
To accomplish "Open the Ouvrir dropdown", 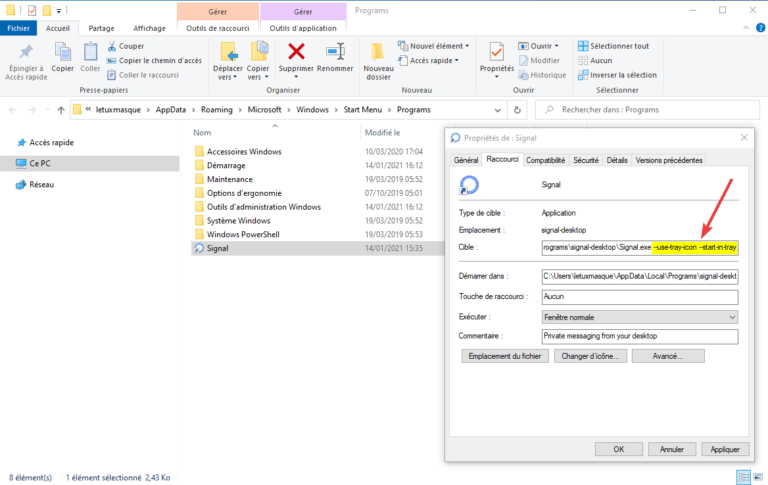I will (x=539, y=46).
